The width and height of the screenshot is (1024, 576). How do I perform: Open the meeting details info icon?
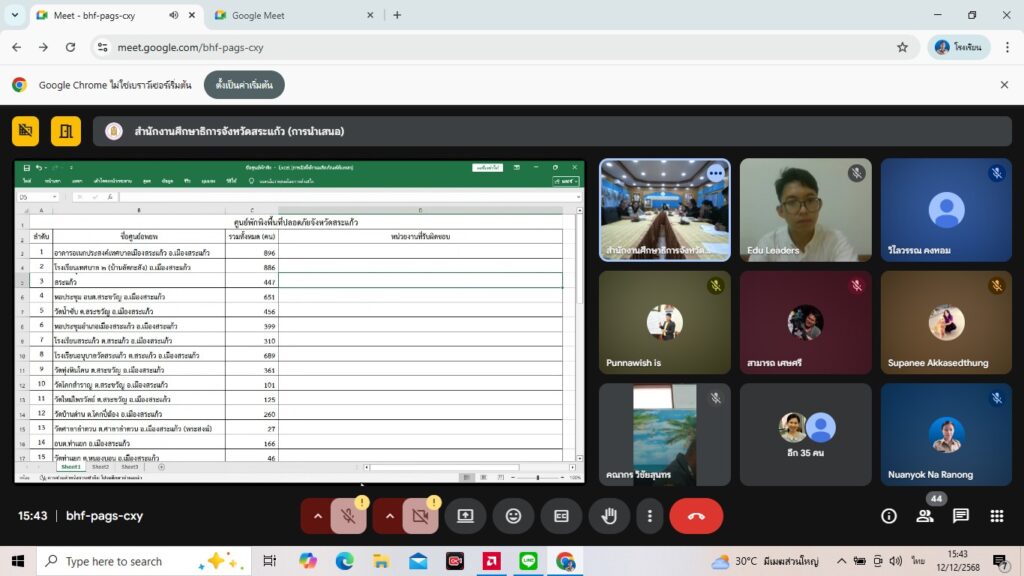[888, 516]
